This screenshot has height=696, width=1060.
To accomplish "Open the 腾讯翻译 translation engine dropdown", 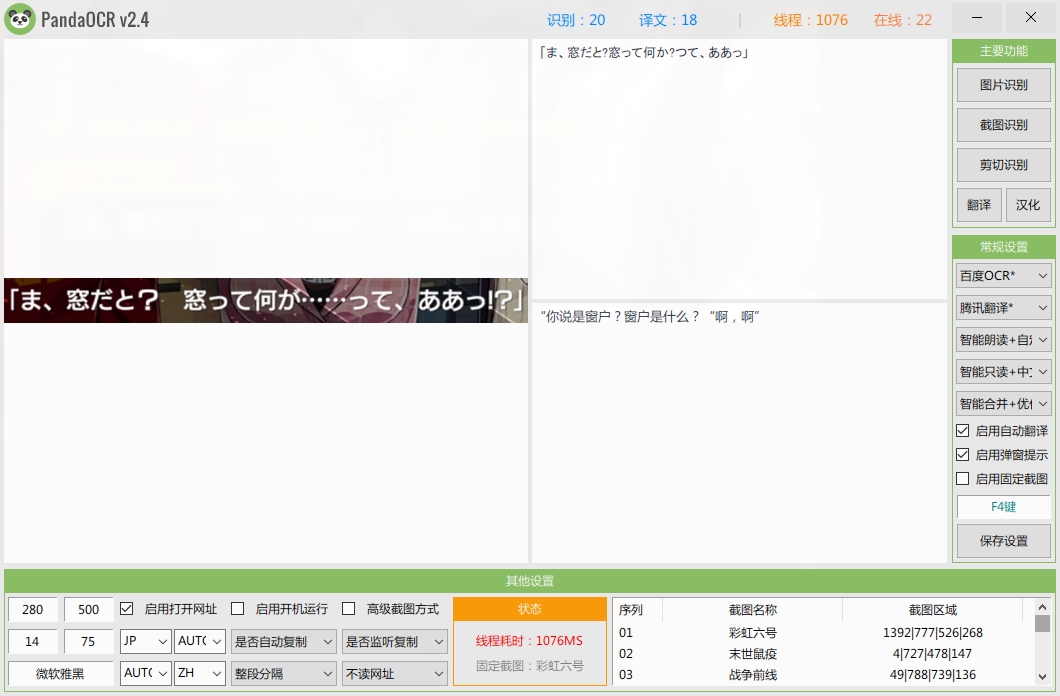I will (1002, 307).
